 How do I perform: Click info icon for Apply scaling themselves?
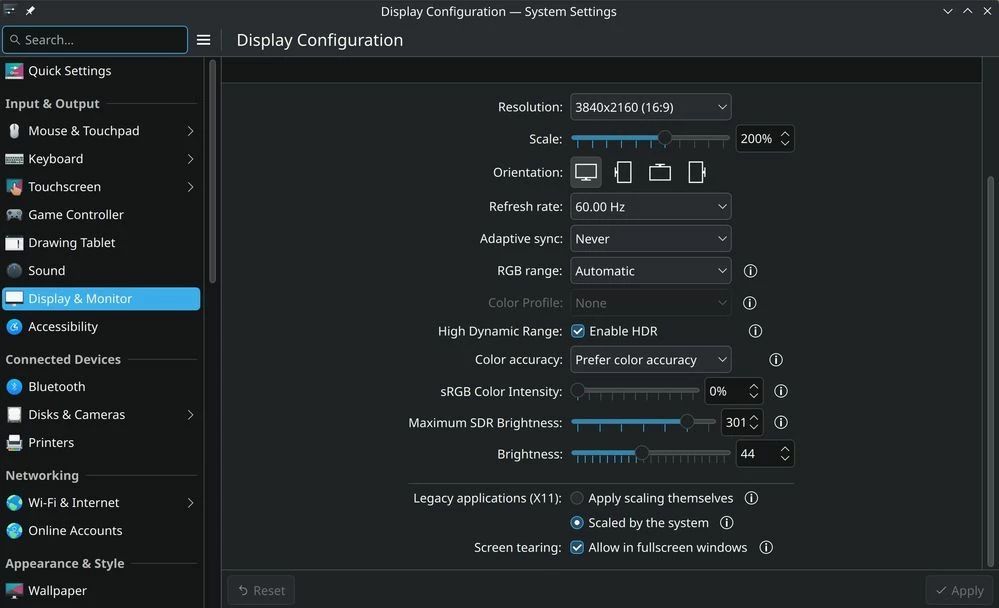[752, 498]
